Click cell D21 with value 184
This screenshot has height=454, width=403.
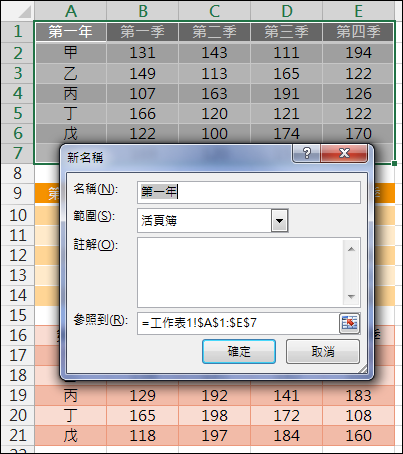[x=286, y=435]
